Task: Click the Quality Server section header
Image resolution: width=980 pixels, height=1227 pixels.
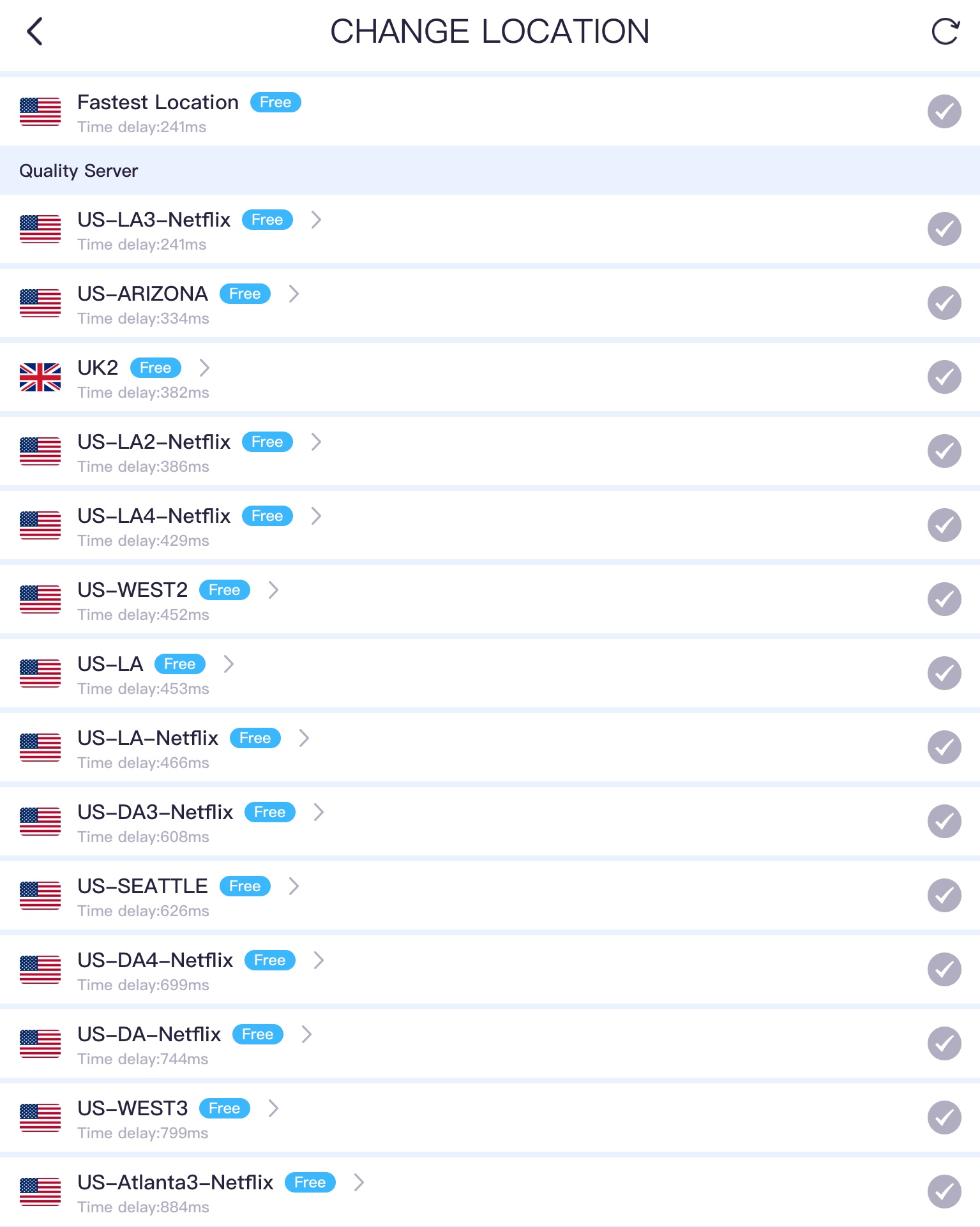Action: point(79,171)
